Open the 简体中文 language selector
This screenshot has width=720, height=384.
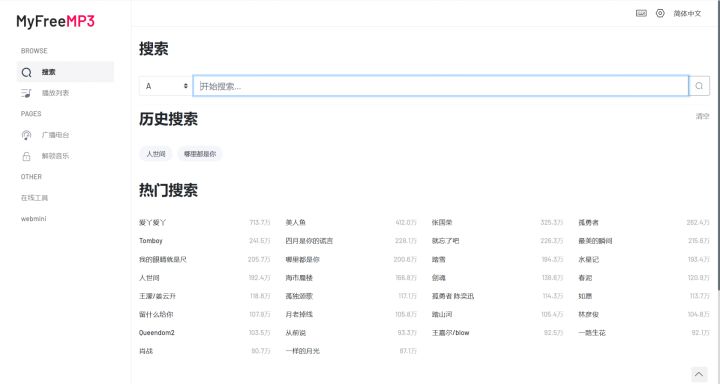[687, 13]
